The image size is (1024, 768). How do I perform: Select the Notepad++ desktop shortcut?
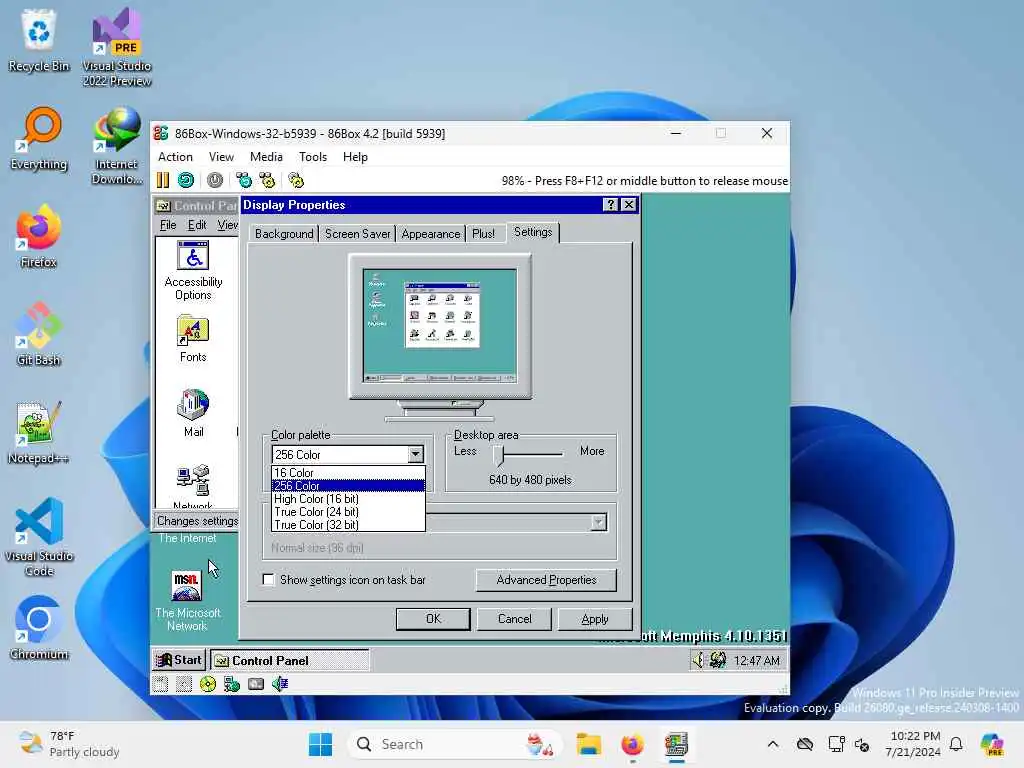click(39, 432)
